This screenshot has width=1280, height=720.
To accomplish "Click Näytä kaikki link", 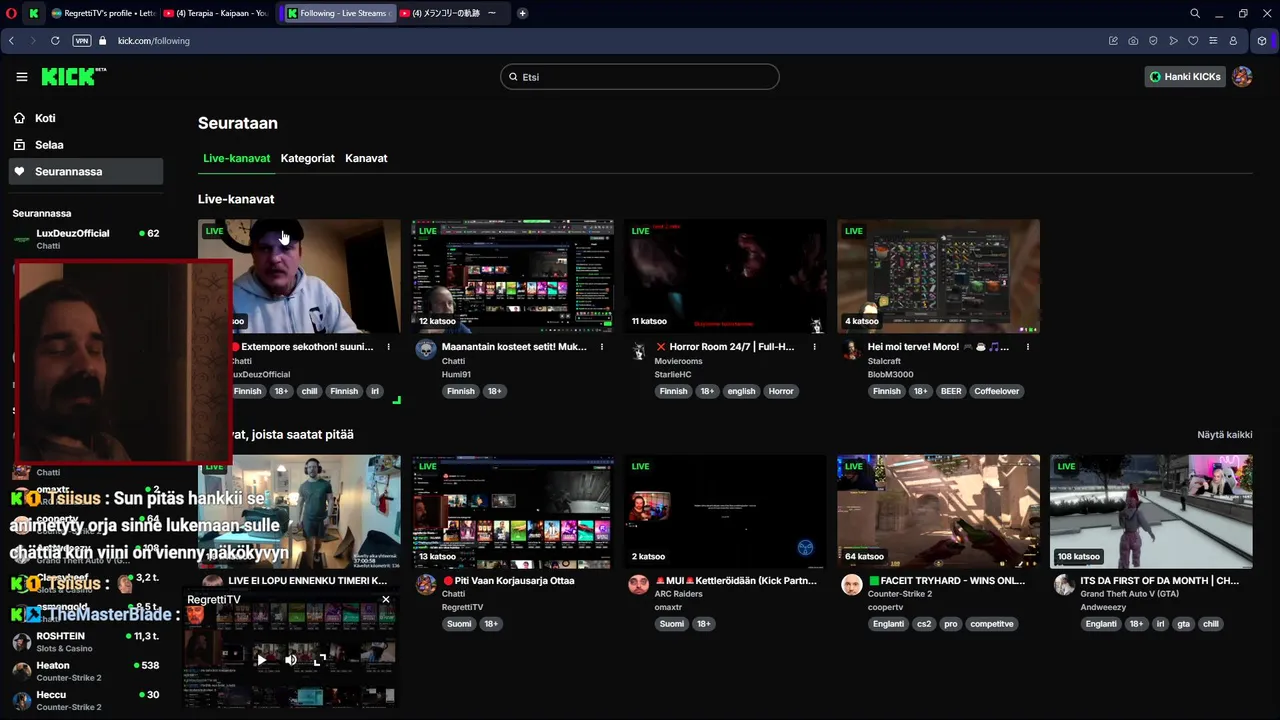I will point(1225,435).
